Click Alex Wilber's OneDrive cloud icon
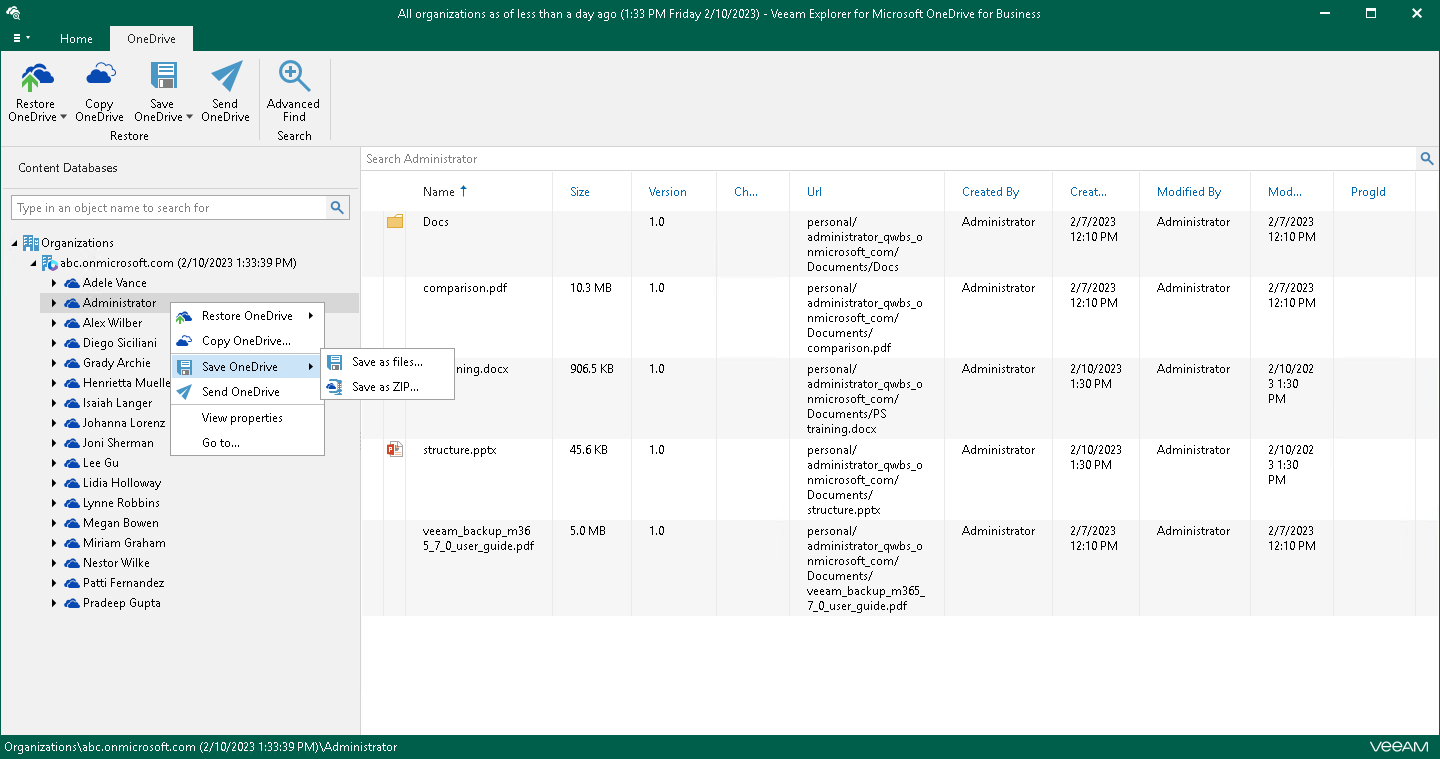Viewport: 1440px width, 759px height. point(72,323)
